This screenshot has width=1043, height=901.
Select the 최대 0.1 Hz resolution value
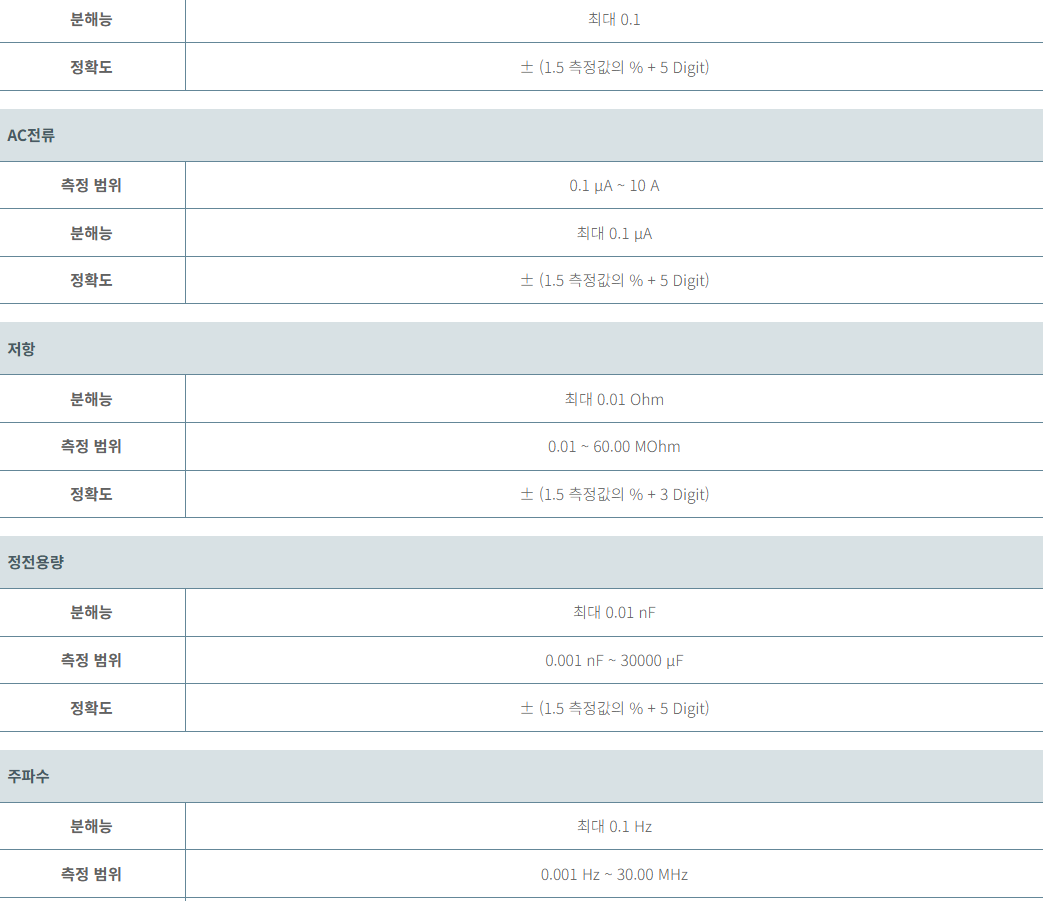point(614,827)
